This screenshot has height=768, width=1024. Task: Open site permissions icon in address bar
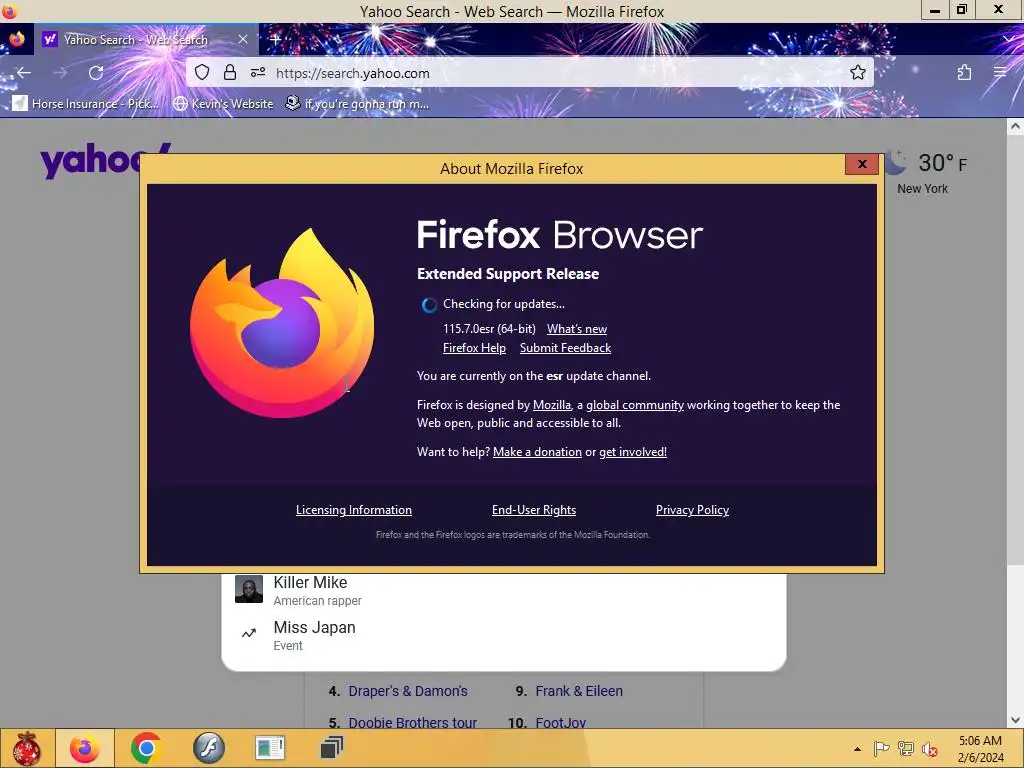coord(258,72)
